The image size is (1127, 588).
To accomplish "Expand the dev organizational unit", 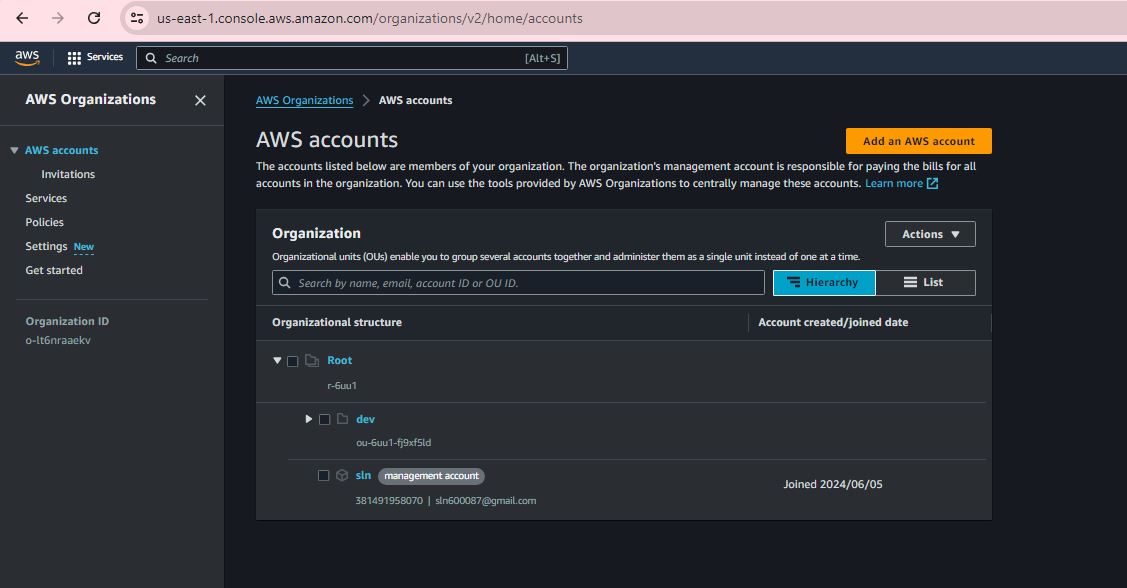I will (x=309, y=419).
